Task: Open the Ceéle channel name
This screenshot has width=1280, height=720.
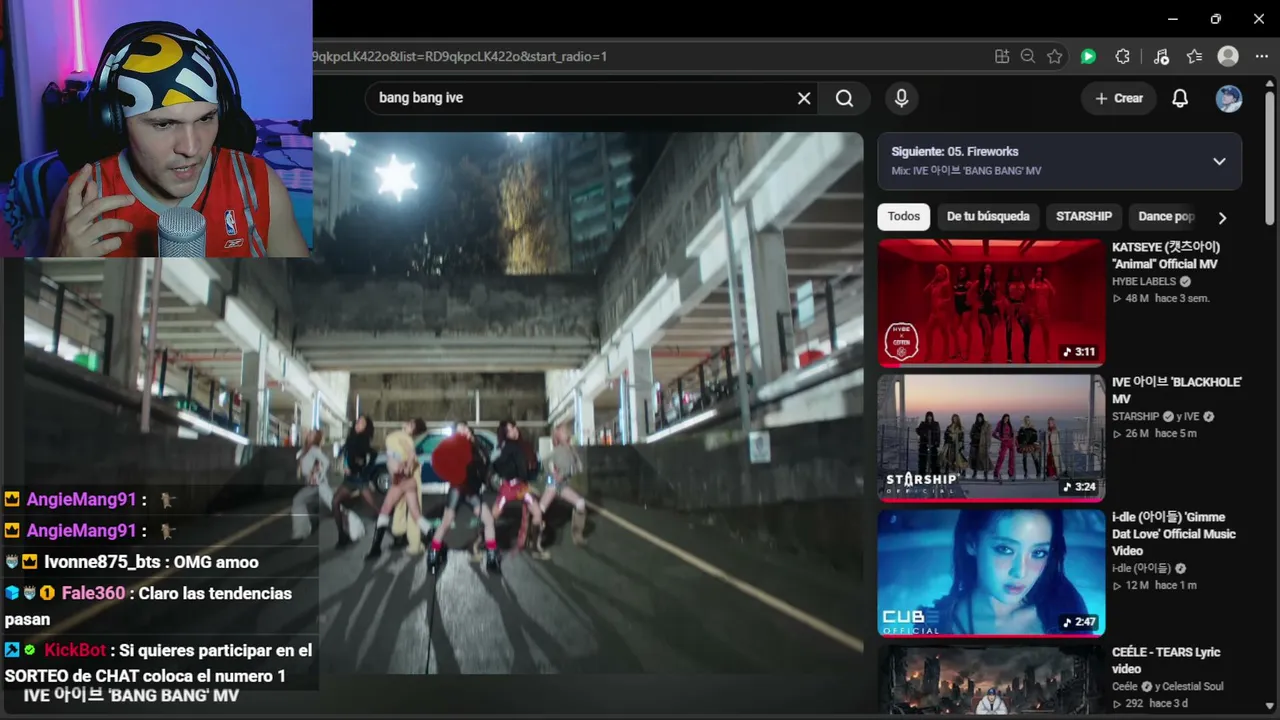Action: 1125,687
